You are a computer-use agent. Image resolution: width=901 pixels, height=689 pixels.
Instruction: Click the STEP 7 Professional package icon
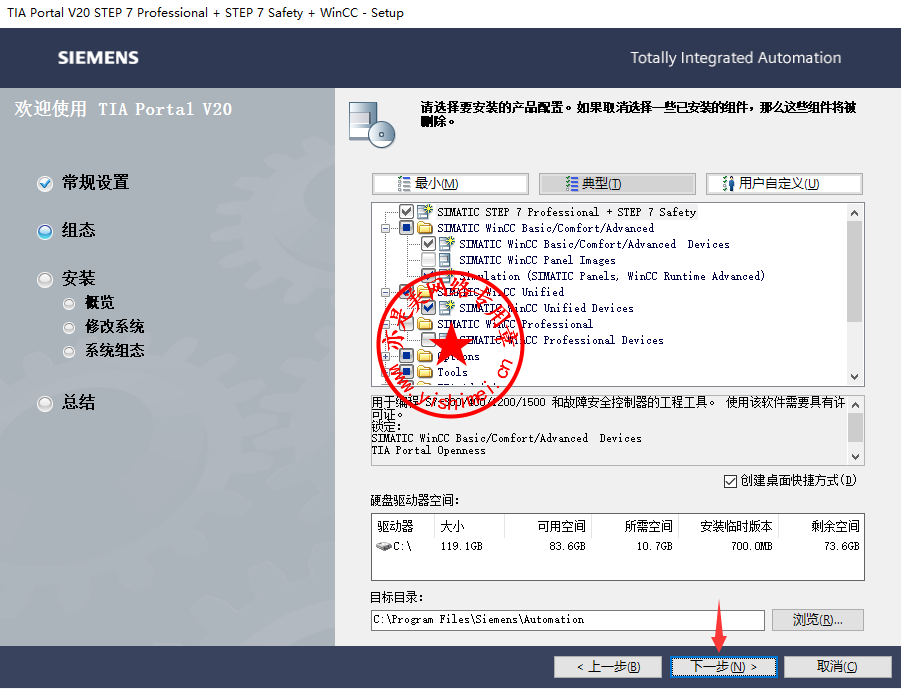coord(425,211)
